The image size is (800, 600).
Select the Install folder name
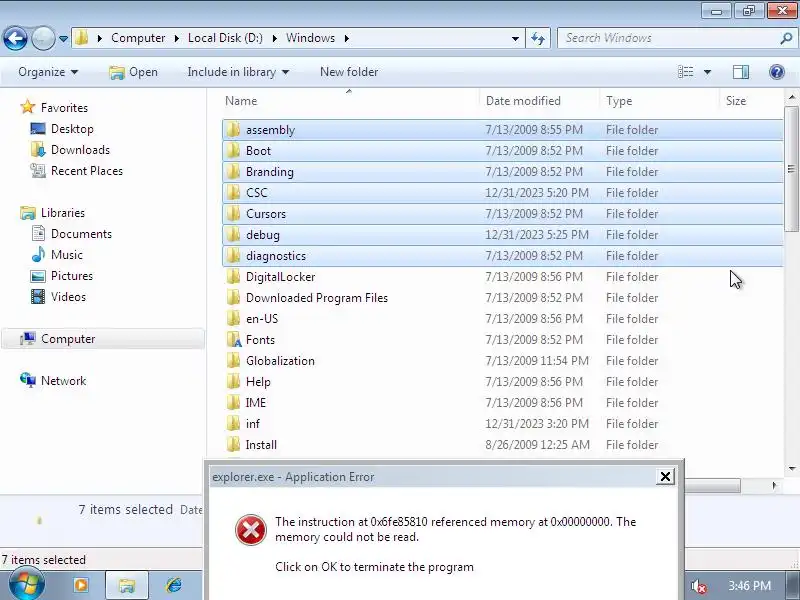point(261,444)
